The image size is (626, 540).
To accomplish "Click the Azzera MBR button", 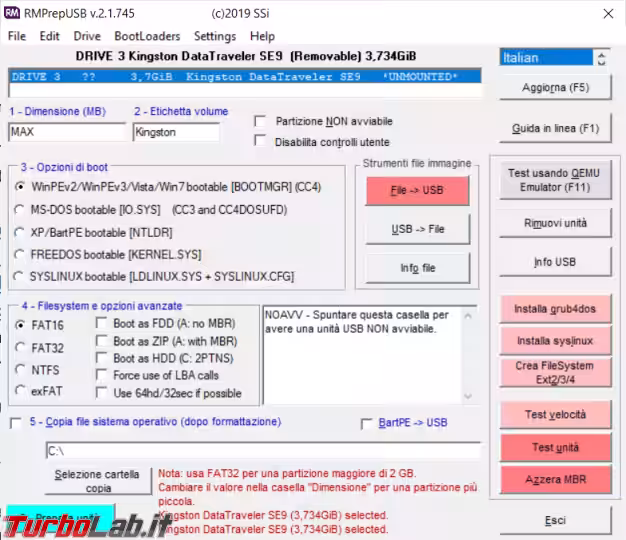I will pos(555,479).
